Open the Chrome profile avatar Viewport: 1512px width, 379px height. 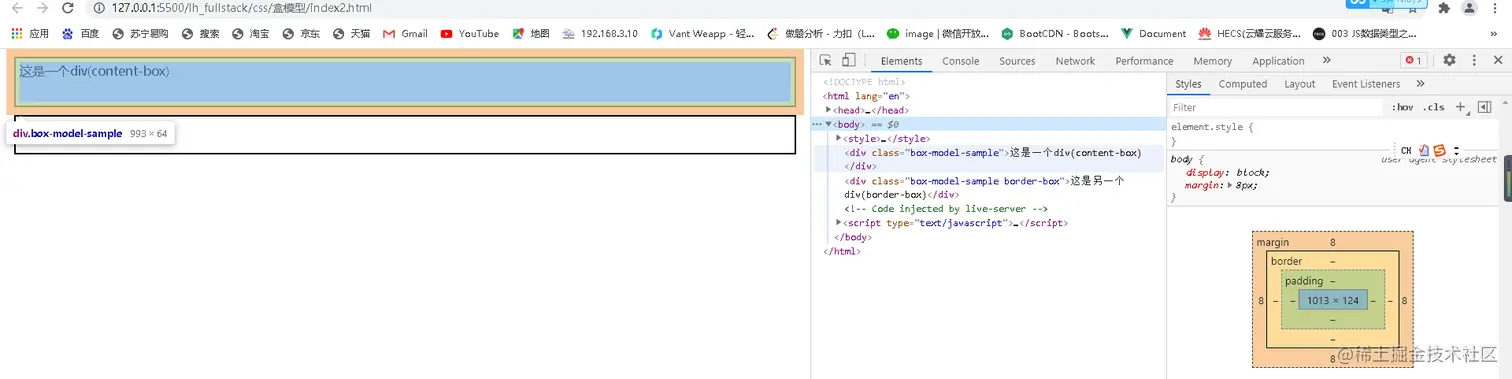pos(1468,8)
